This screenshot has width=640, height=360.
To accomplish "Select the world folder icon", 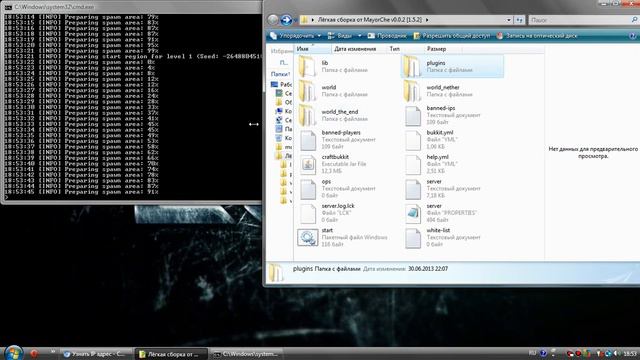I will click(x=307, y=91).
